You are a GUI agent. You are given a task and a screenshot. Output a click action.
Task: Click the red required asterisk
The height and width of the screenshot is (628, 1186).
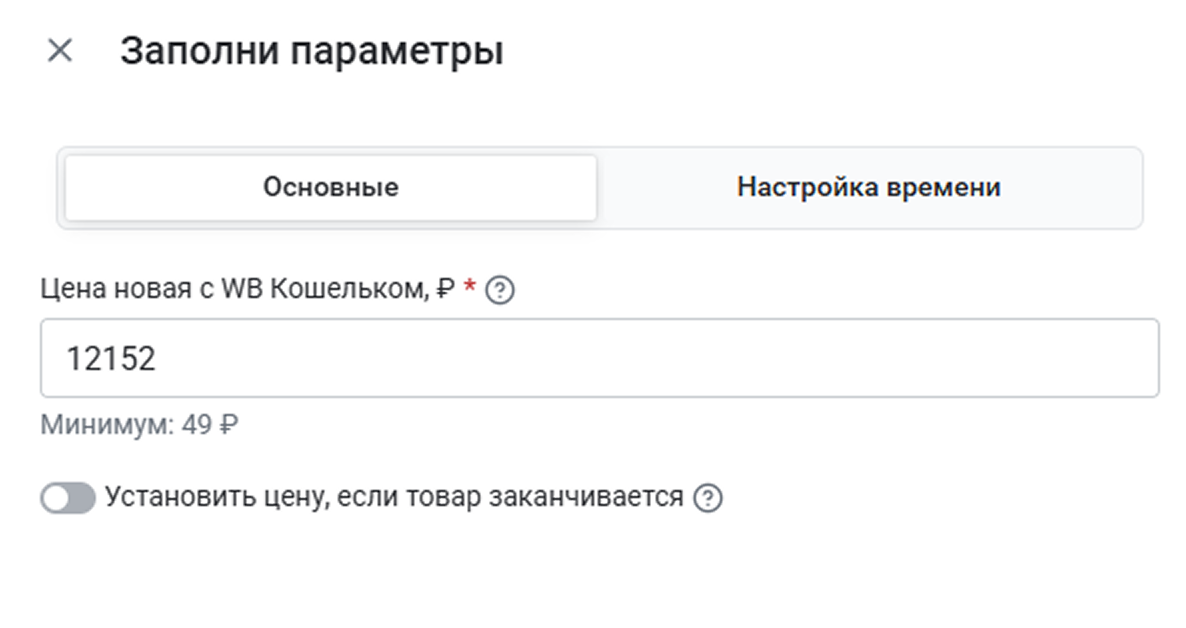tap(470, 286)
